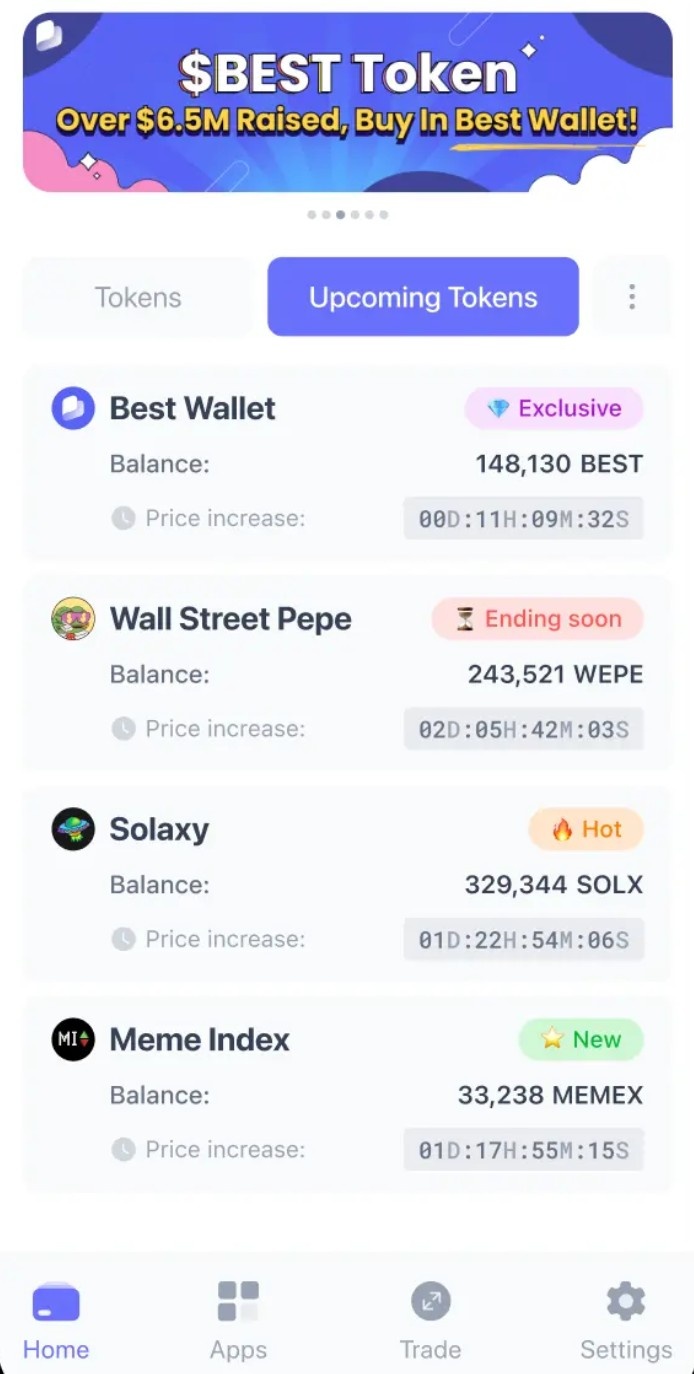
Task: Tap the Meme Index token icon
Action: click(71, 1040)
